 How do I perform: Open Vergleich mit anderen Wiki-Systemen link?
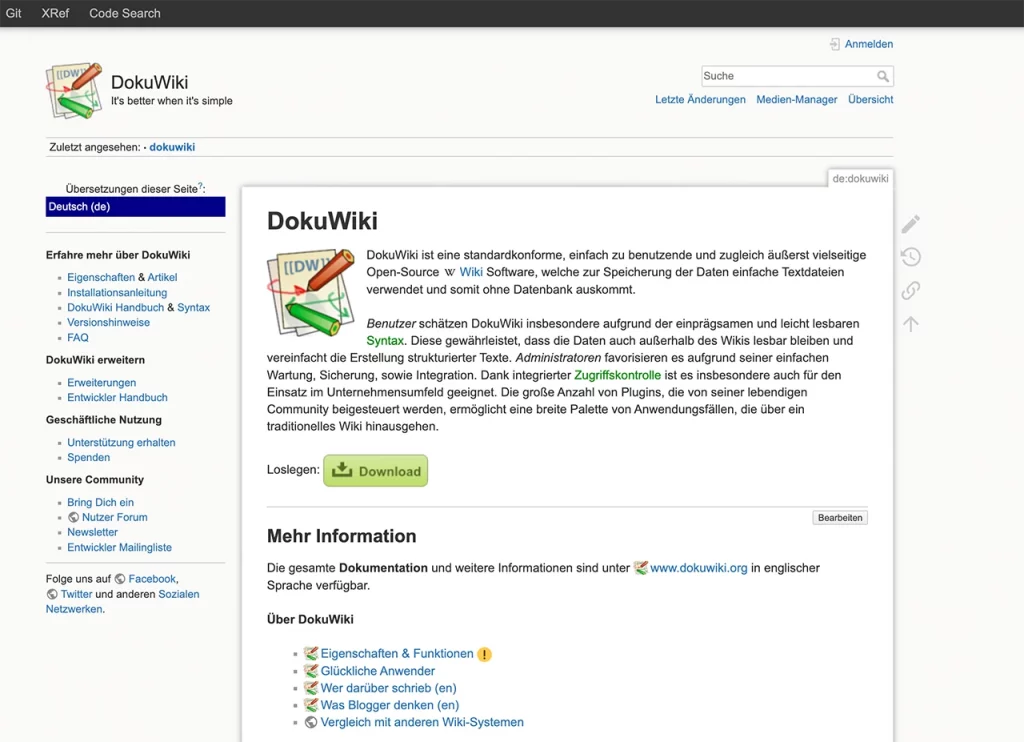[x=422, y=722]
